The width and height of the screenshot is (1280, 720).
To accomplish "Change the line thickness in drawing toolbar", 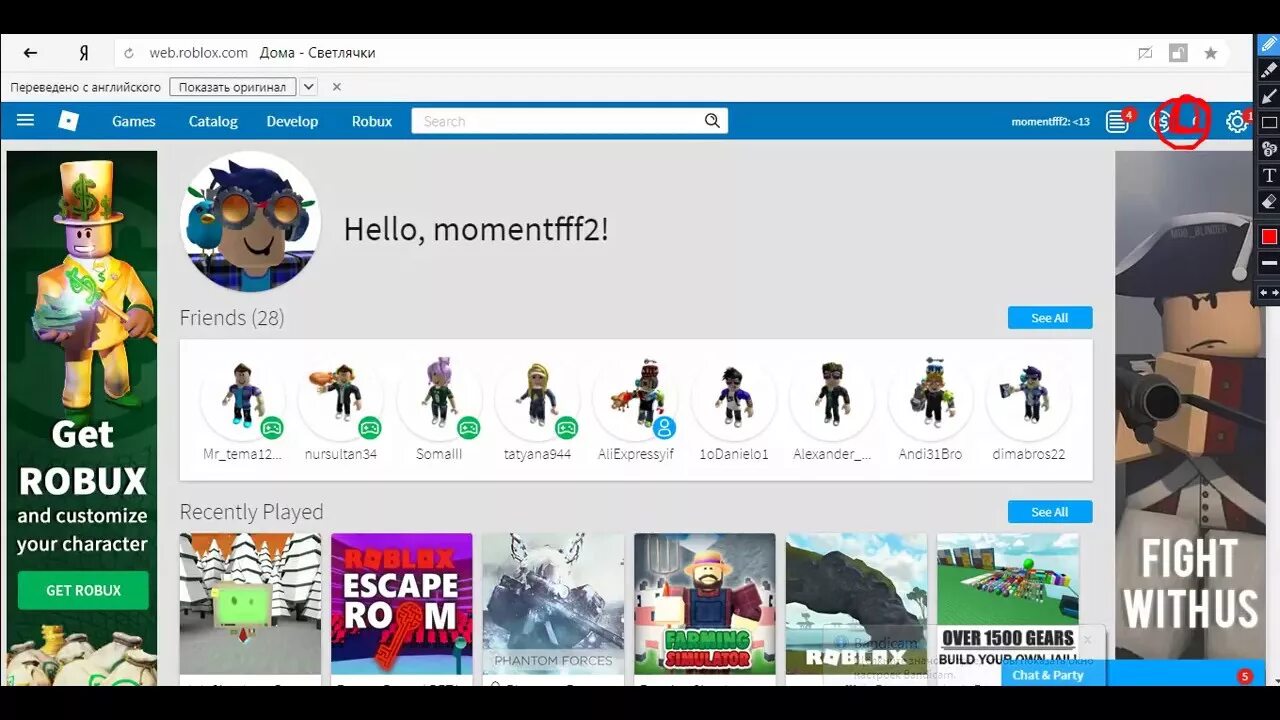I will (1269, 263).
